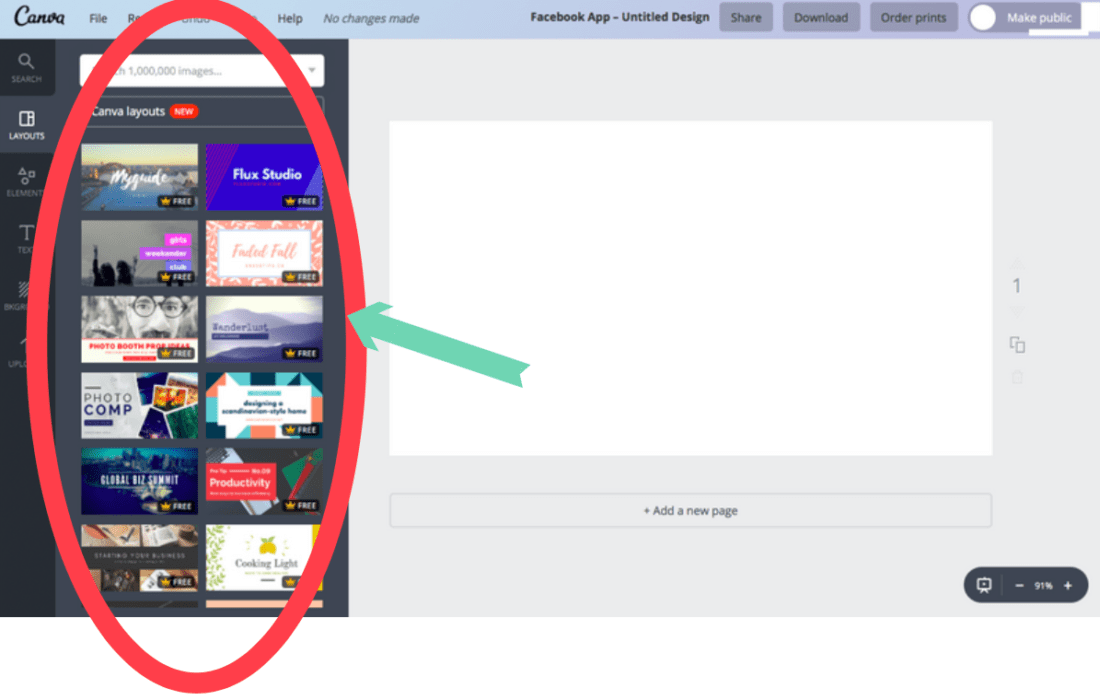Viewport: 1100px width, 700px height.
Task: Duplicate page 1 using the copy icon
Action: click(1017, 345)
